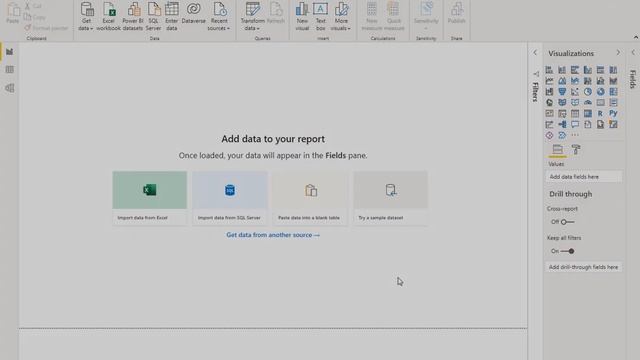The width and height of the screenshot is (640, 360).
Task: Select Card visualization
Action: [600, 102]
